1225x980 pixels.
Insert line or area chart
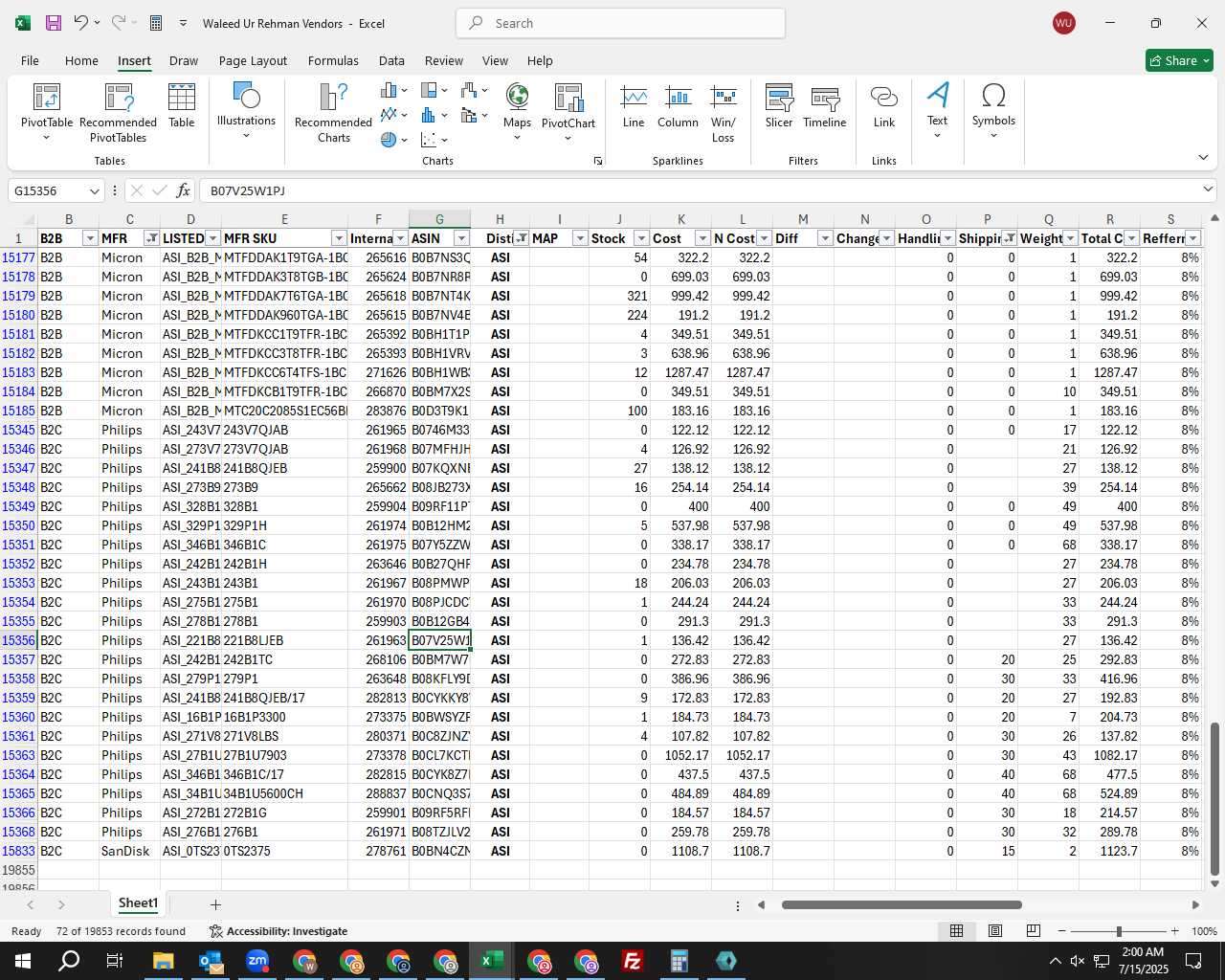[393, 115]
